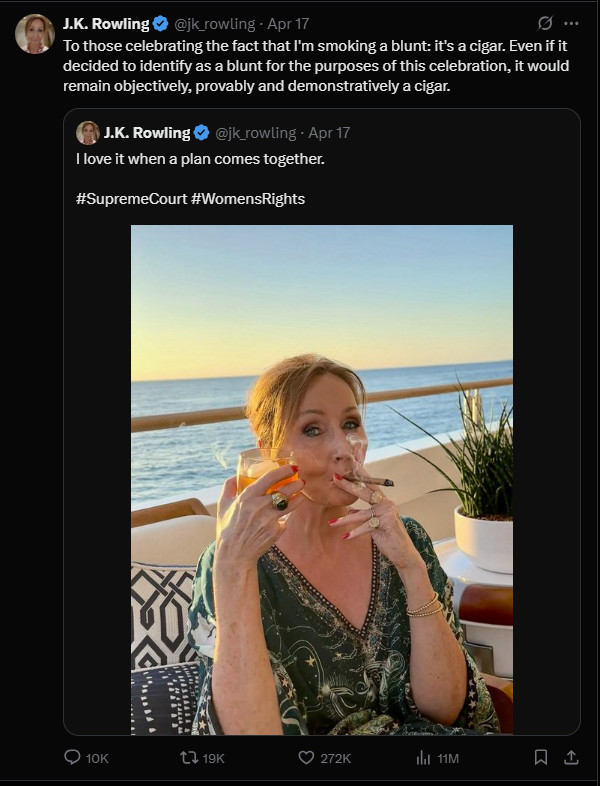Open the #WomensRights hashtag
This screenshot has height=786, width=600.
(x=246, y=198)
